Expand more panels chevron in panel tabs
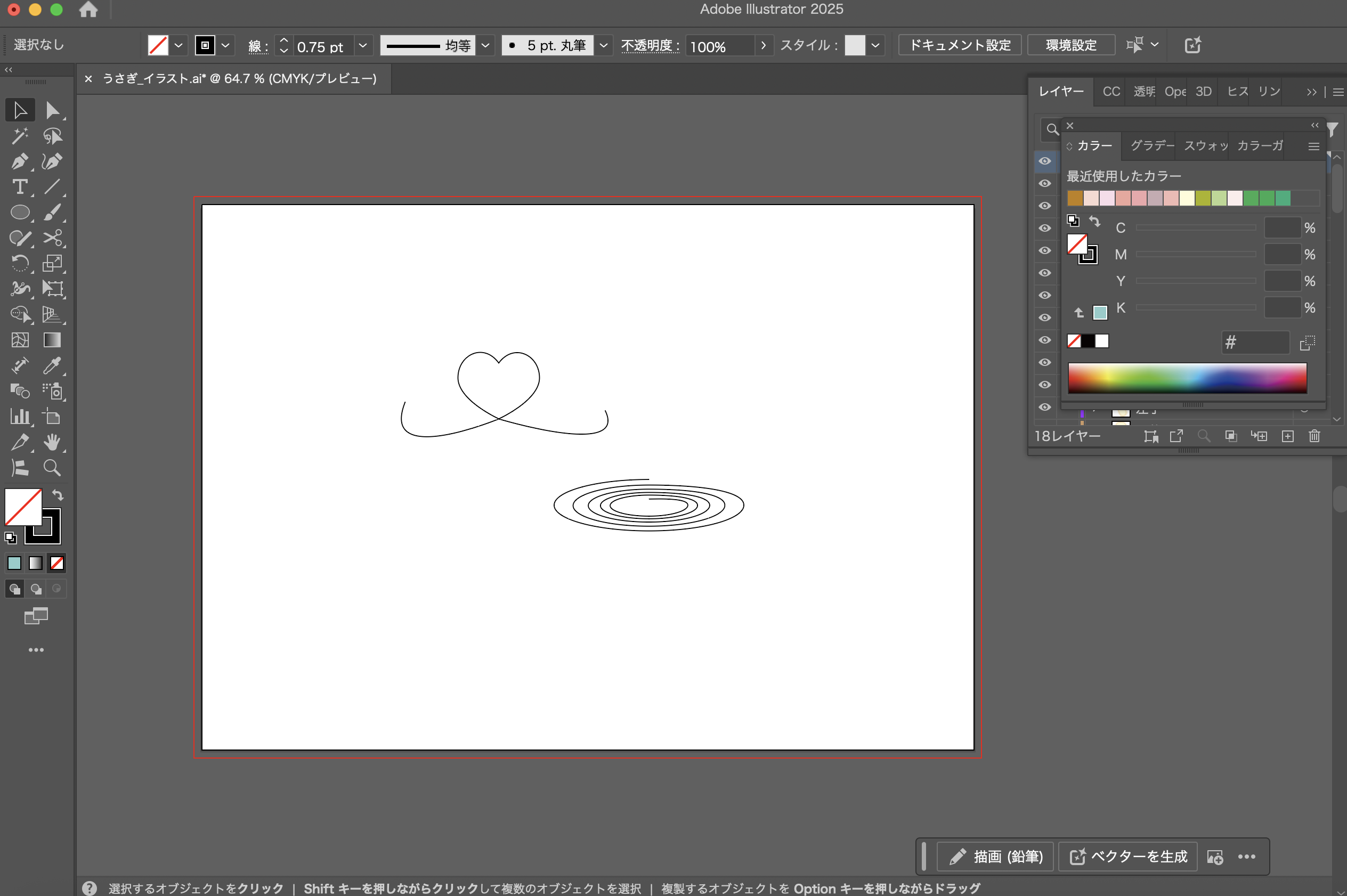The width and height of the screenshot is (1347, 896). click(1311, 92)
